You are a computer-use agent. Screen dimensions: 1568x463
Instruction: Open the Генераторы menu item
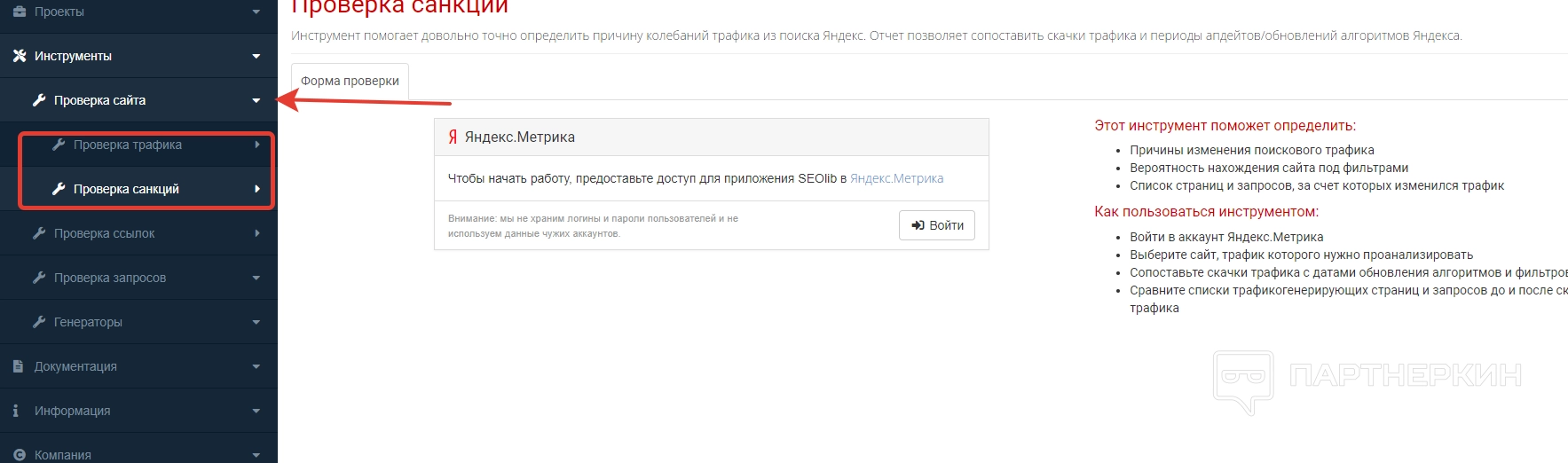click(x=138, y=322)
